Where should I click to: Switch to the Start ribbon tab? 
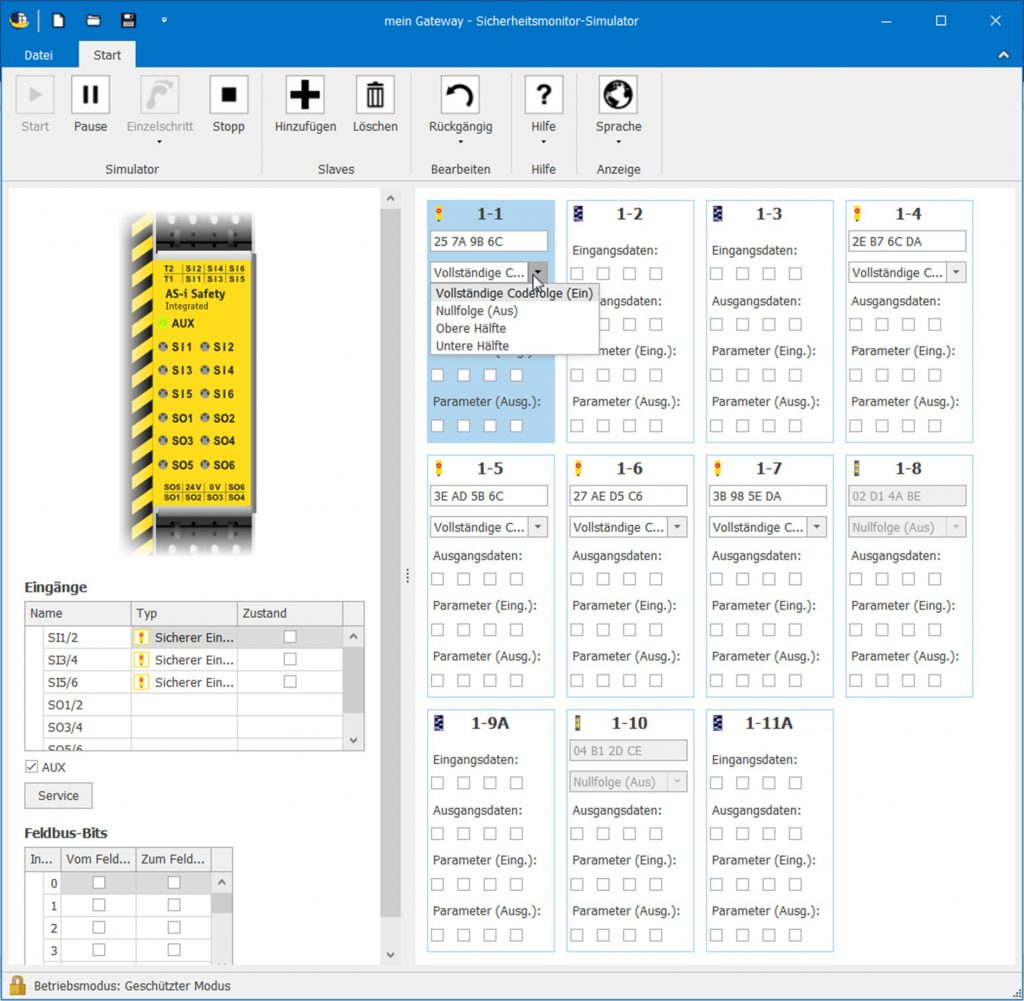pyautogui.click(x=106, y=55)
